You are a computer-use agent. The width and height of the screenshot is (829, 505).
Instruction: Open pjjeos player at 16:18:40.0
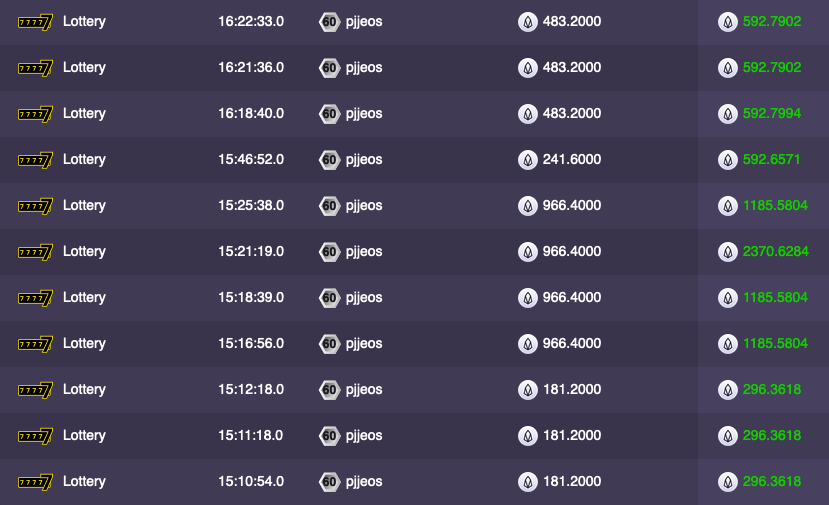click(x=364, y=114)
